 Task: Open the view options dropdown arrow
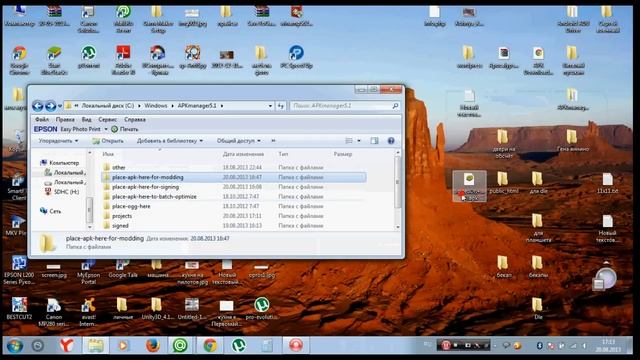pyautogui.click(x=359, y=141)
